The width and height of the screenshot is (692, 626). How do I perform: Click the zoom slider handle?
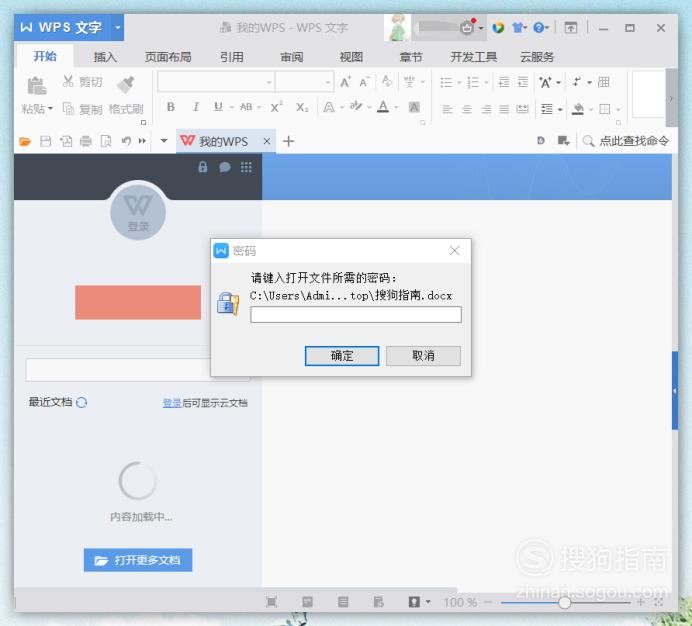[x=564, y=603]
